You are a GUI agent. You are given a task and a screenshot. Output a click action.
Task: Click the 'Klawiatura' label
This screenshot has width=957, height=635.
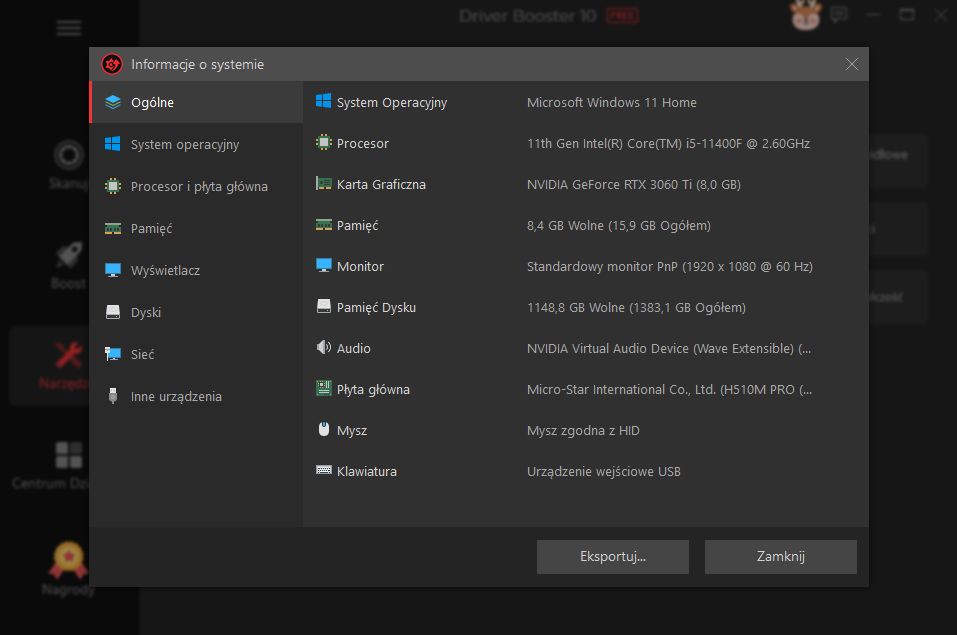(x=367, y=471)
